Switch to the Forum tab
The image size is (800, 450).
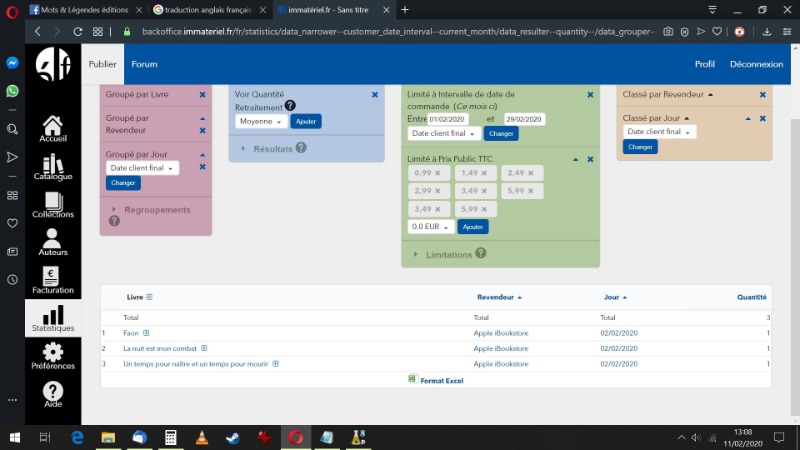[144, 64]
